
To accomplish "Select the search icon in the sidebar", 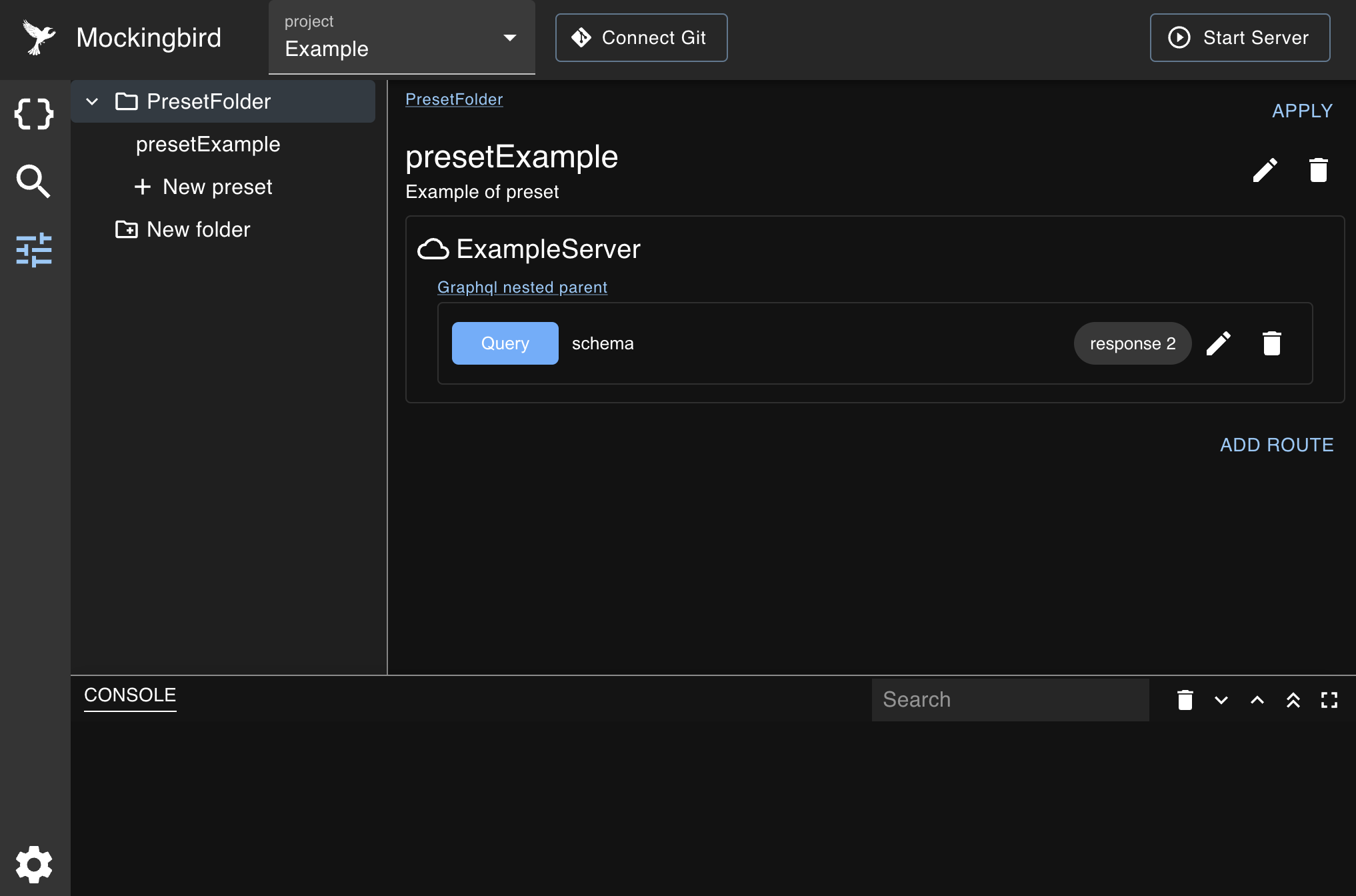I will (x=34, y=181).
